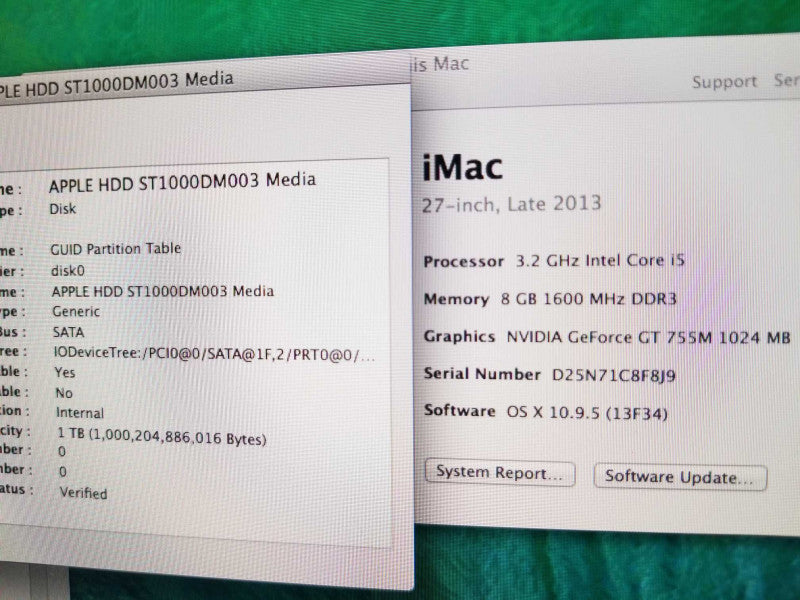Select 'GUID Partition Table' value
The width and height of the screenshot is (800, 600).
[x=115, y=249]
